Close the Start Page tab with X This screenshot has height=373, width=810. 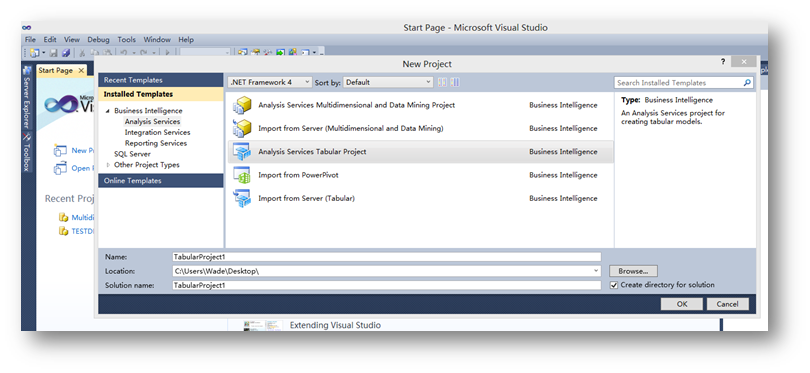[81, 71]
